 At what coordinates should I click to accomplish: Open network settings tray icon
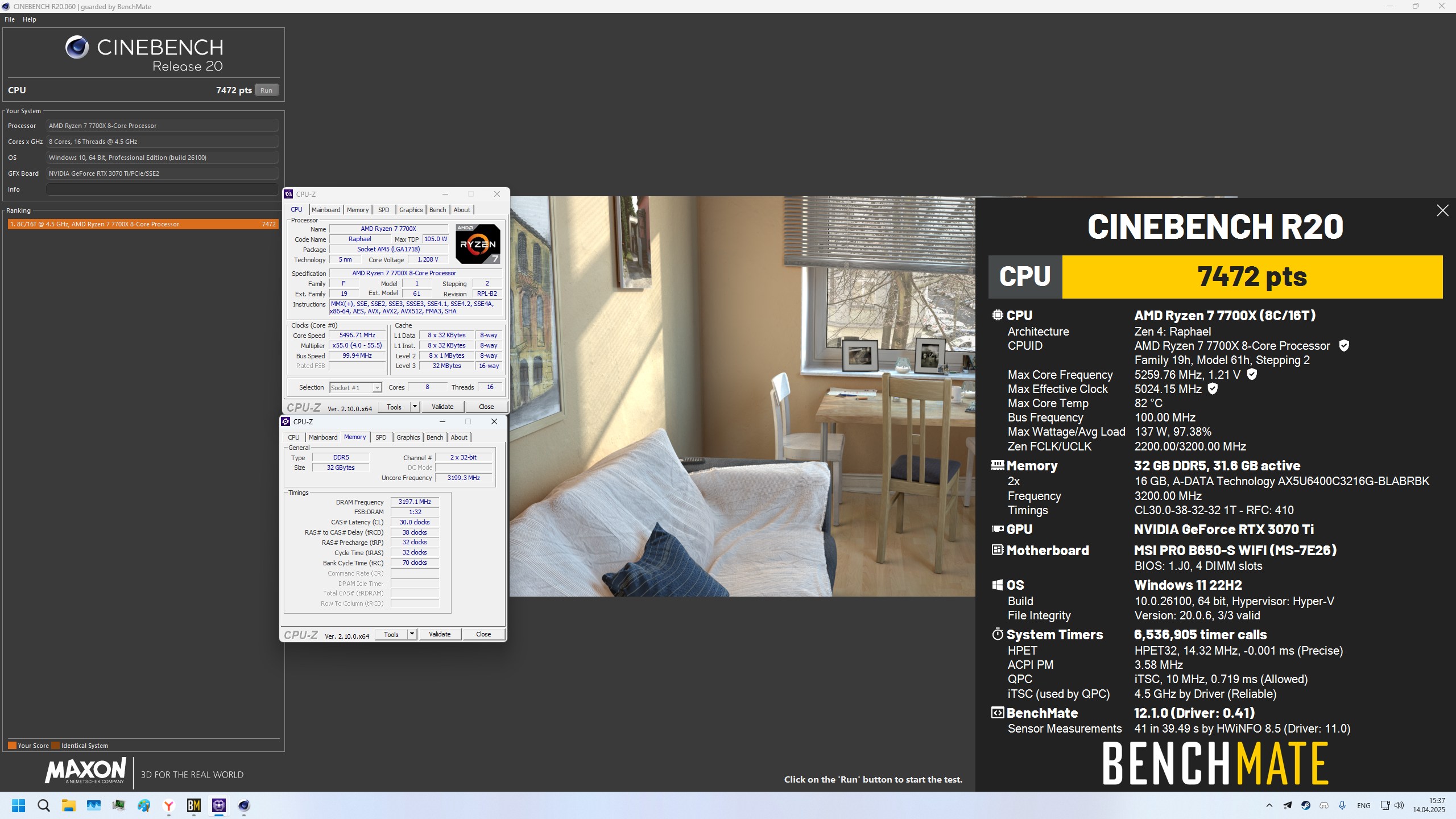coord(1385,805)
